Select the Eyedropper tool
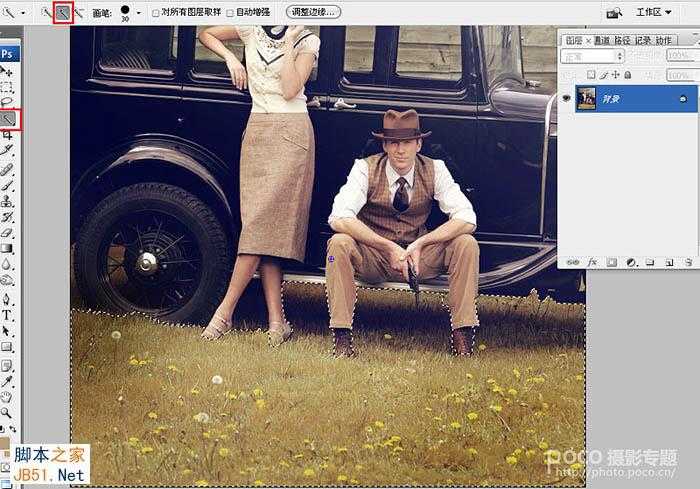Viewport: 700px width, 489px height. [x=7, y=381]
